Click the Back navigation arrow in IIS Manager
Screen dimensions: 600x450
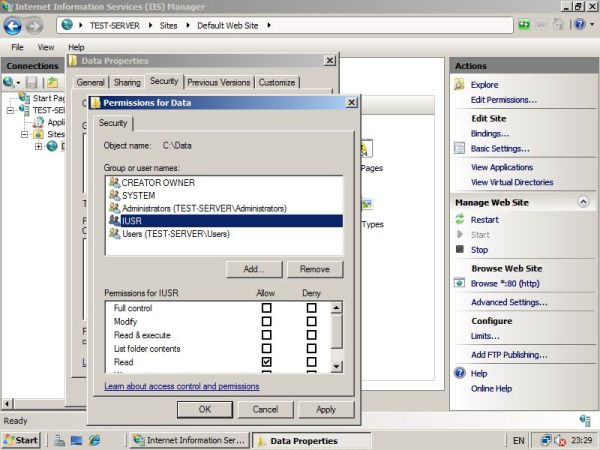pyautogui.click(x=13, y=26)
